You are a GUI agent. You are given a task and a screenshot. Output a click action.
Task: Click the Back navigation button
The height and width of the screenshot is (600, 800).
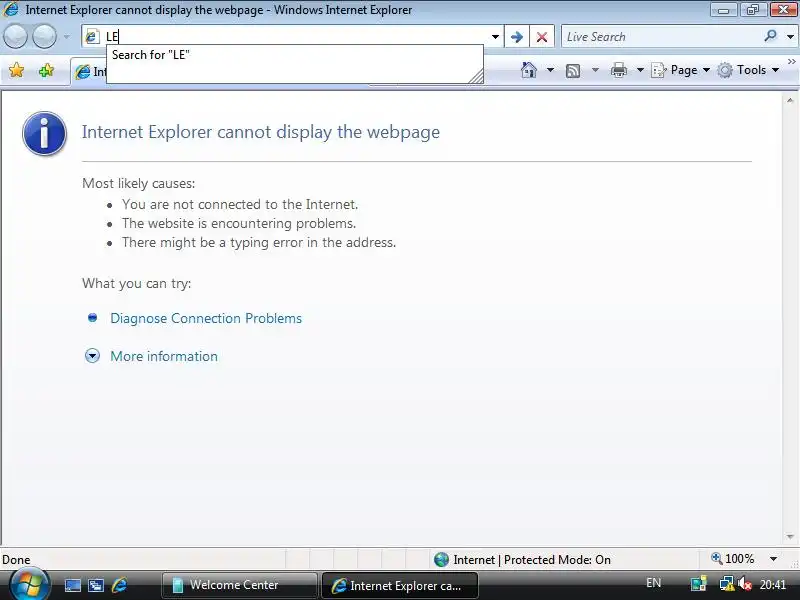[15, 37]
